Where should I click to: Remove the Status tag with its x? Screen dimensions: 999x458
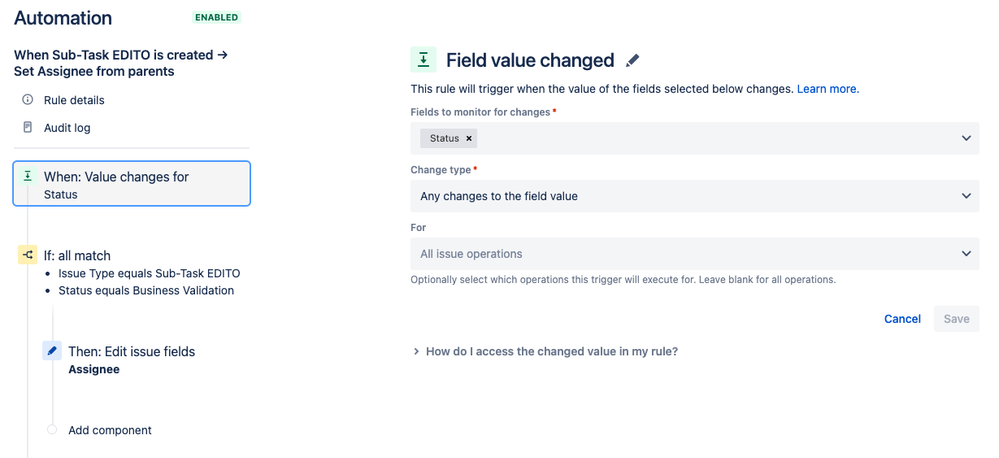coord(469,138)
